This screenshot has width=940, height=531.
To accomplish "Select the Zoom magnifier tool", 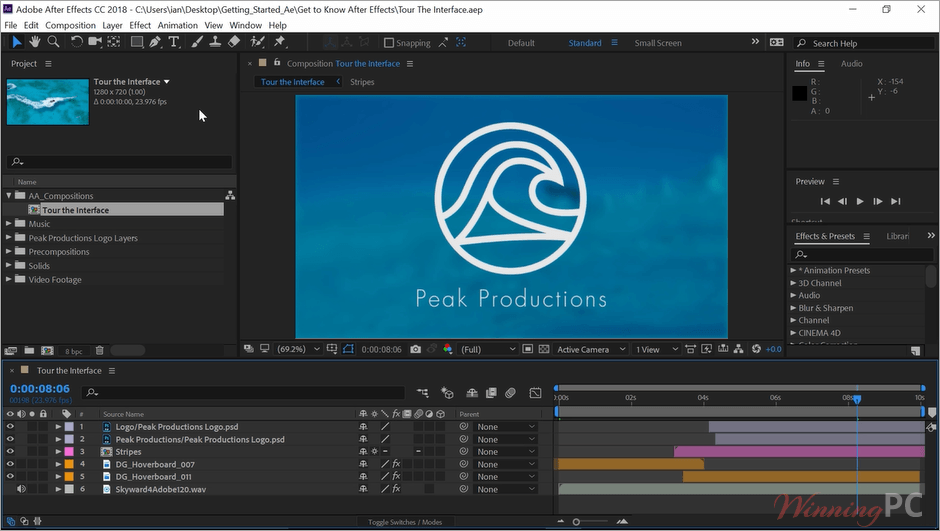I will (x=53, y=41).
